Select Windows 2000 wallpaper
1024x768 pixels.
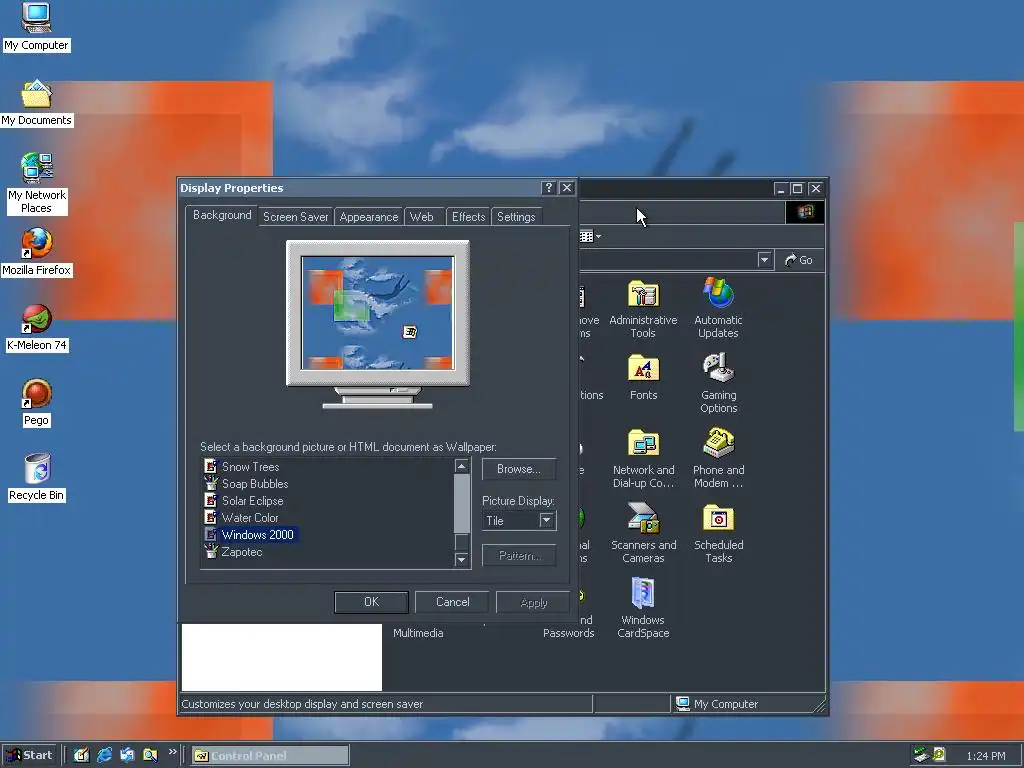point(257,535)
